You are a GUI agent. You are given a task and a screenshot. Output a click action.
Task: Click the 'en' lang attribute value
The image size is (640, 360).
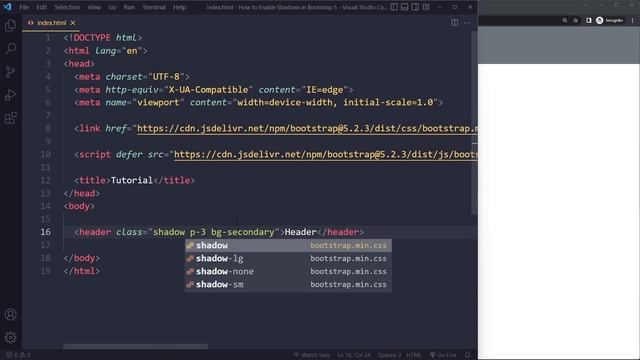[x=132, y=51]
